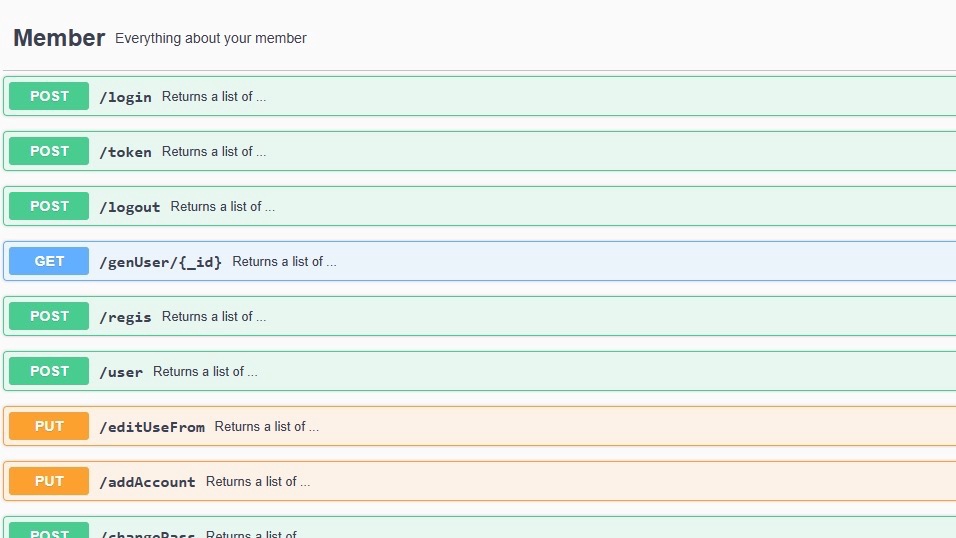Image resolution: width=956 pixels, height=538 pixels.
Task: Click the POST badge for /user
Action: pos(49,371)
